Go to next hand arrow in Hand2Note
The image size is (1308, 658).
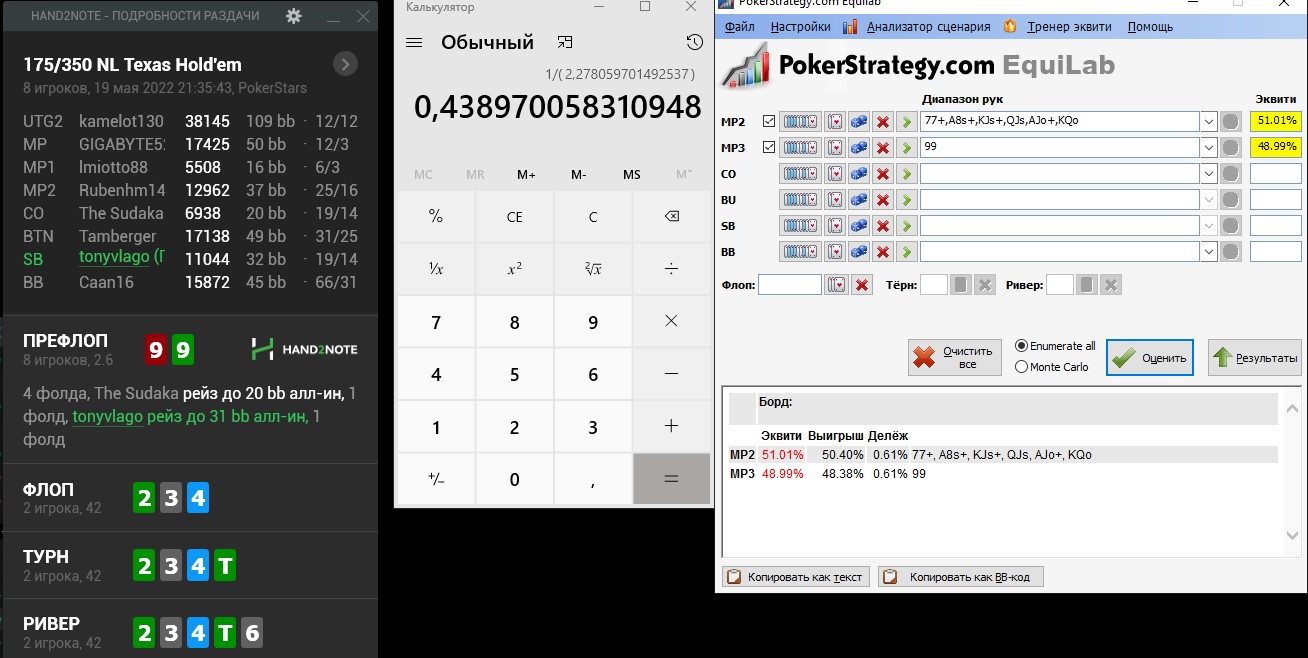point(345,64)
